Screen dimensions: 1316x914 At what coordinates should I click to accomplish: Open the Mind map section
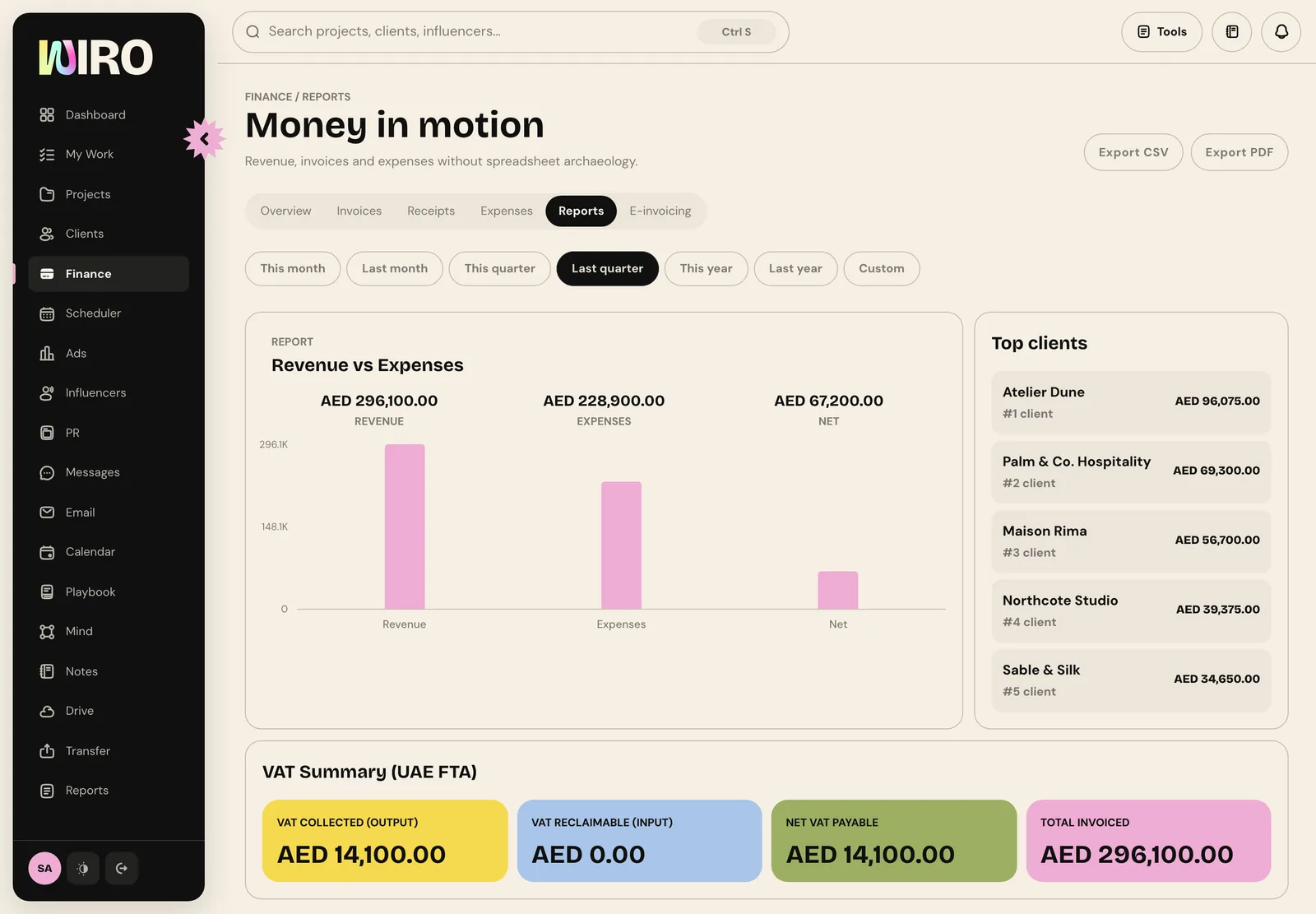coord(109,631)
